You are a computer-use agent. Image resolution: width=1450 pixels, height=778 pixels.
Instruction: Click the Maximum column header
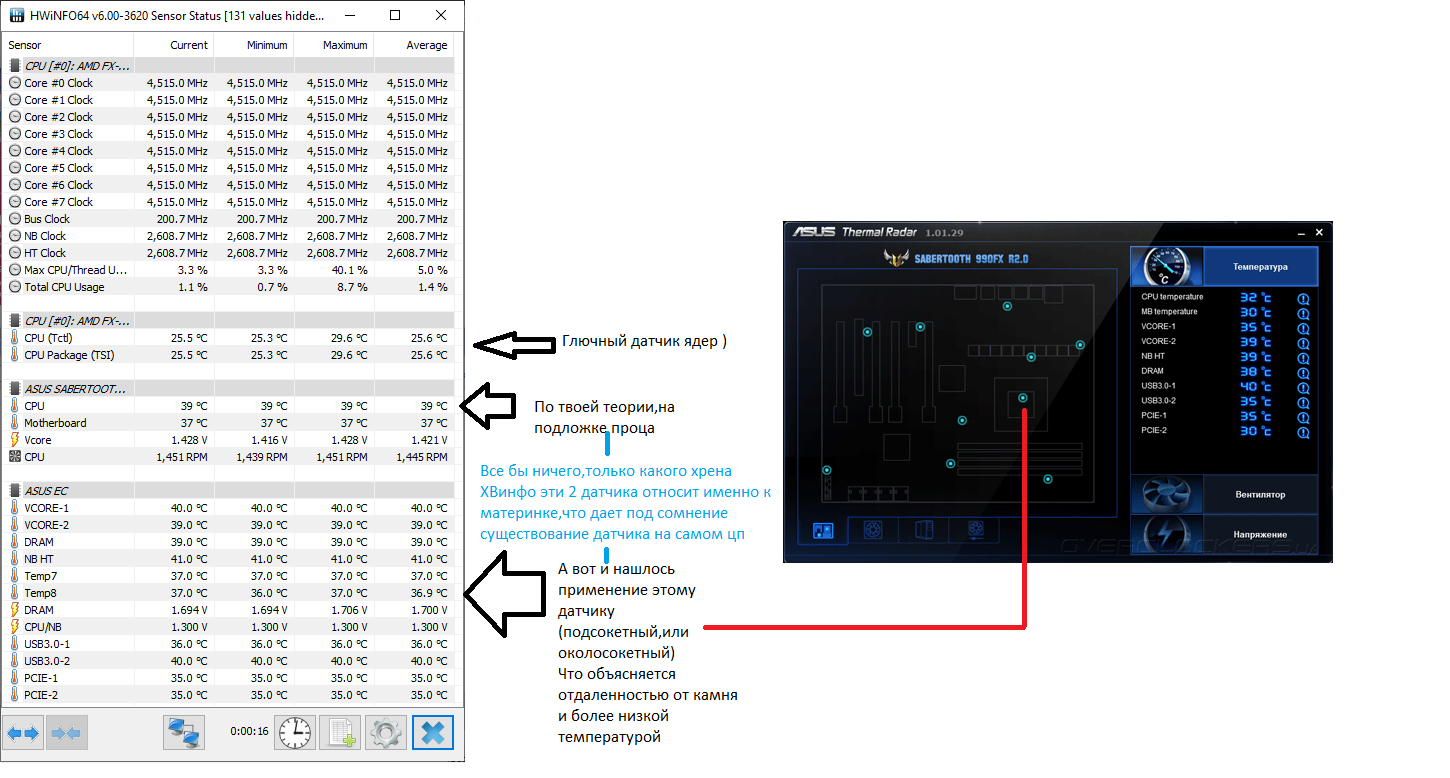(333, 45)
